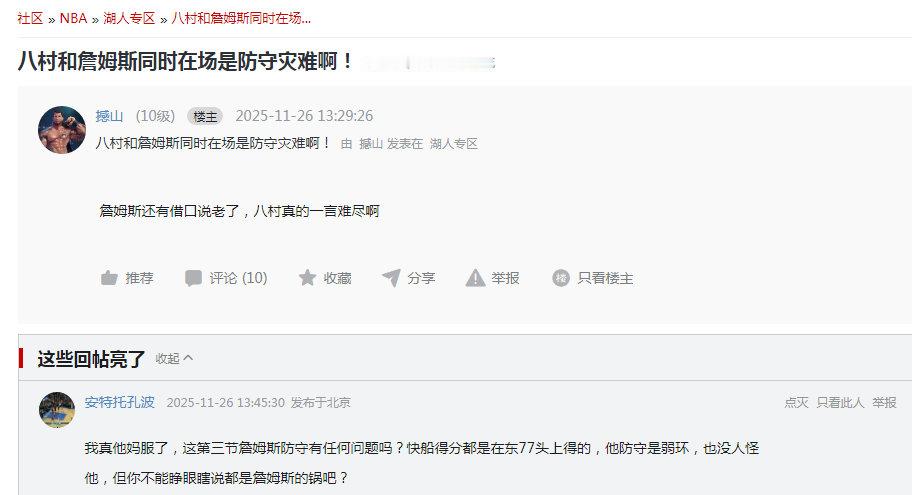This screenshot has width=912, height=495.
Task: Click the paper plane 分享 icon
Action: [x=391, y=278]
